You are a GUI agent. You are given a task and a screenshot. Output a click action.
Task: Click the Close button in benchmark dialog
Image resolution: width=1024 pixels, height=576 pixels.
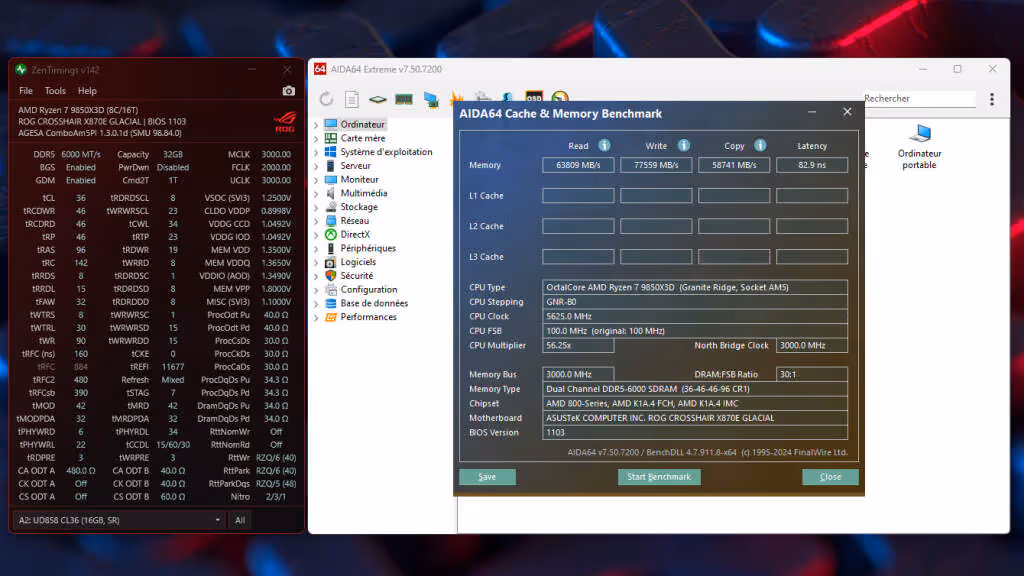(830, 477)
